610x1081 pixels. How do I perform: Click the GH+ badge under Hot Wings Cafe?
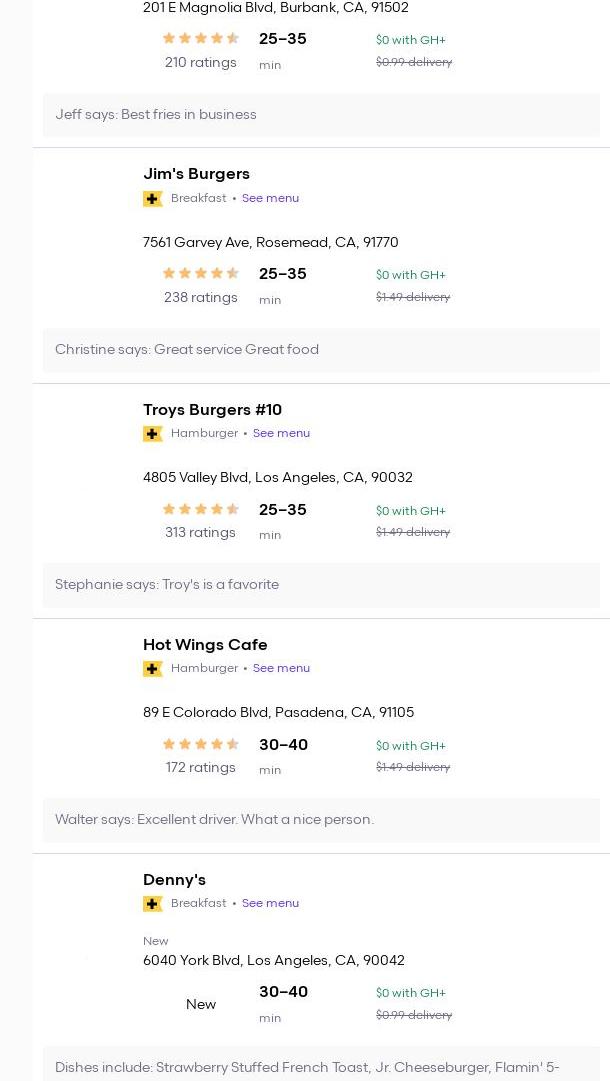click(x=153, y=669)
